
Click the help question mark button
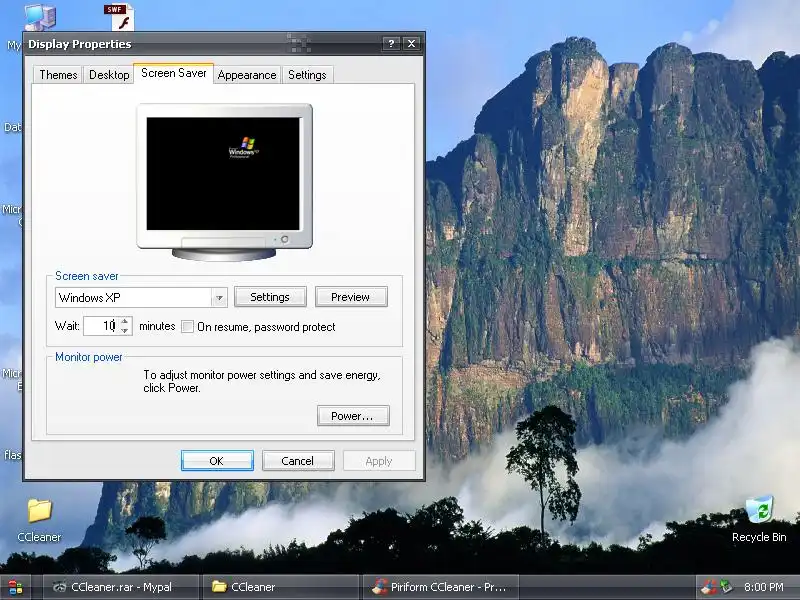(x=391, y=44)
